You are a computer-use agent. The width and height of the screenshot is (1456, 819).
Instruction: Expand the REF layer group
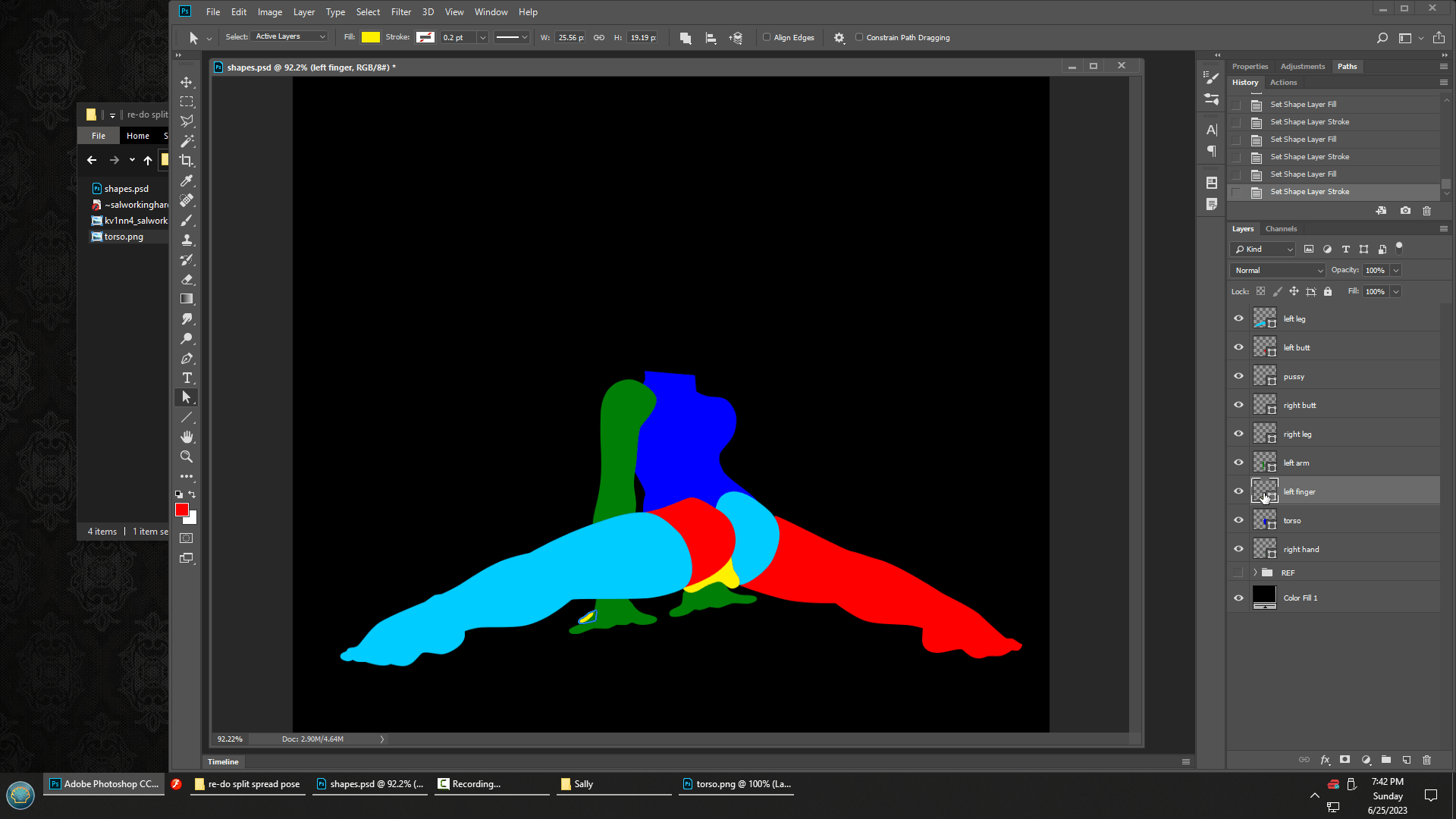pyautogui.click(x=1255, y=573)
